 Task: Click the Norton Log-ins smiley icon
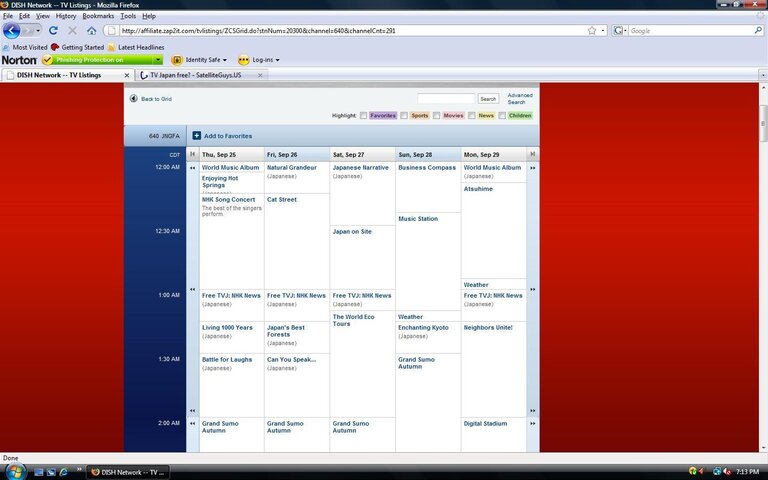[x=243, y=60]
